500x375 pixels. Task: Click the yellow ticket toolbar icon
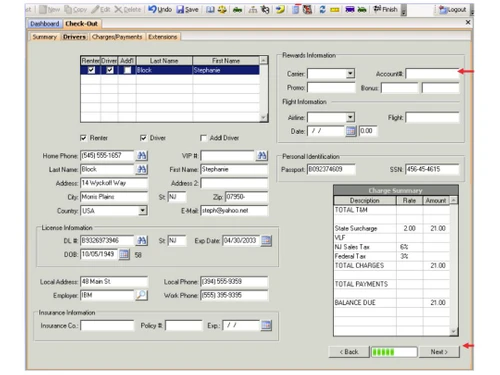335,10
